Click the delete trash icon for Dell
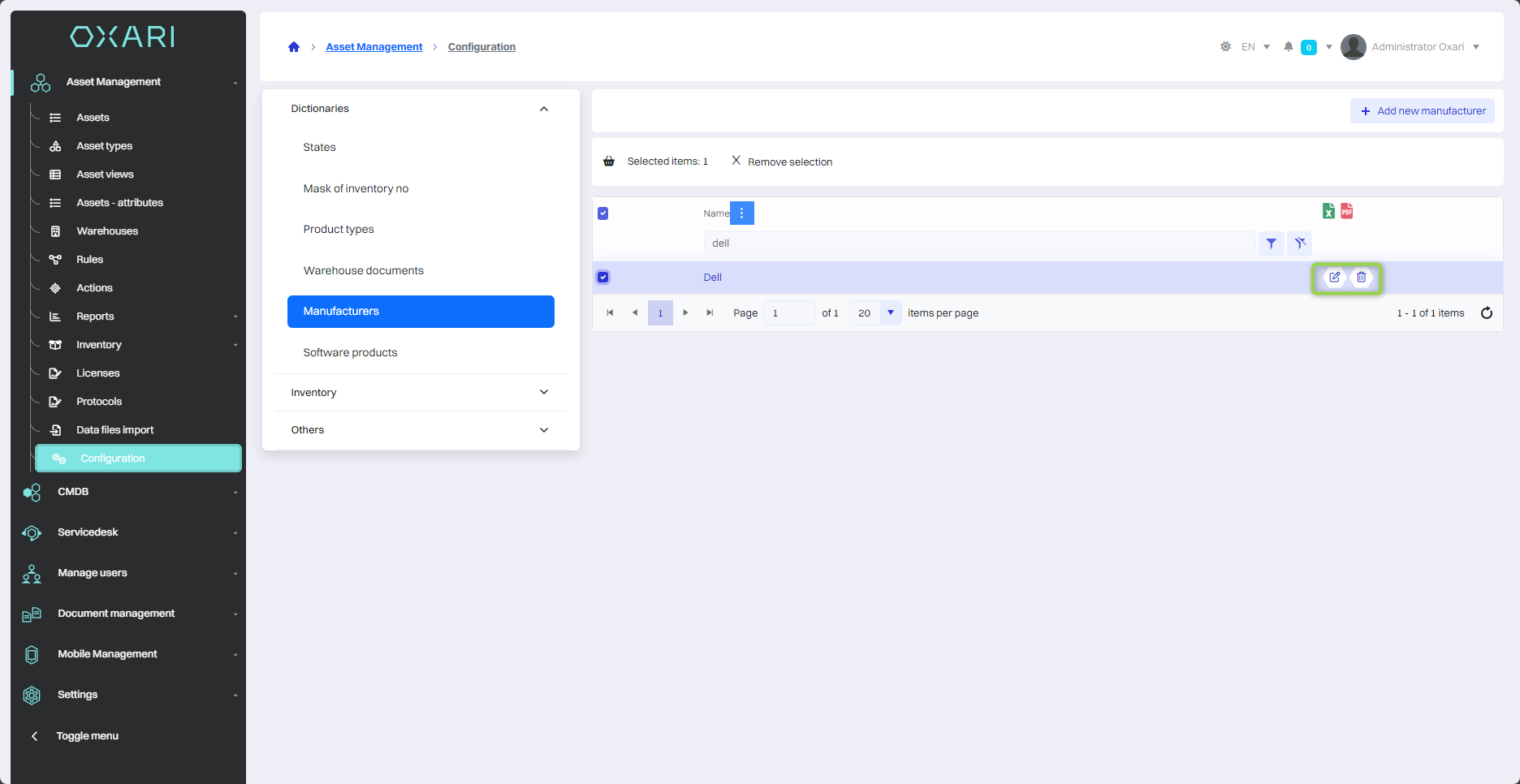Image resolution: width=1520 pixels, height=784 pixels. coord(1362,278)
